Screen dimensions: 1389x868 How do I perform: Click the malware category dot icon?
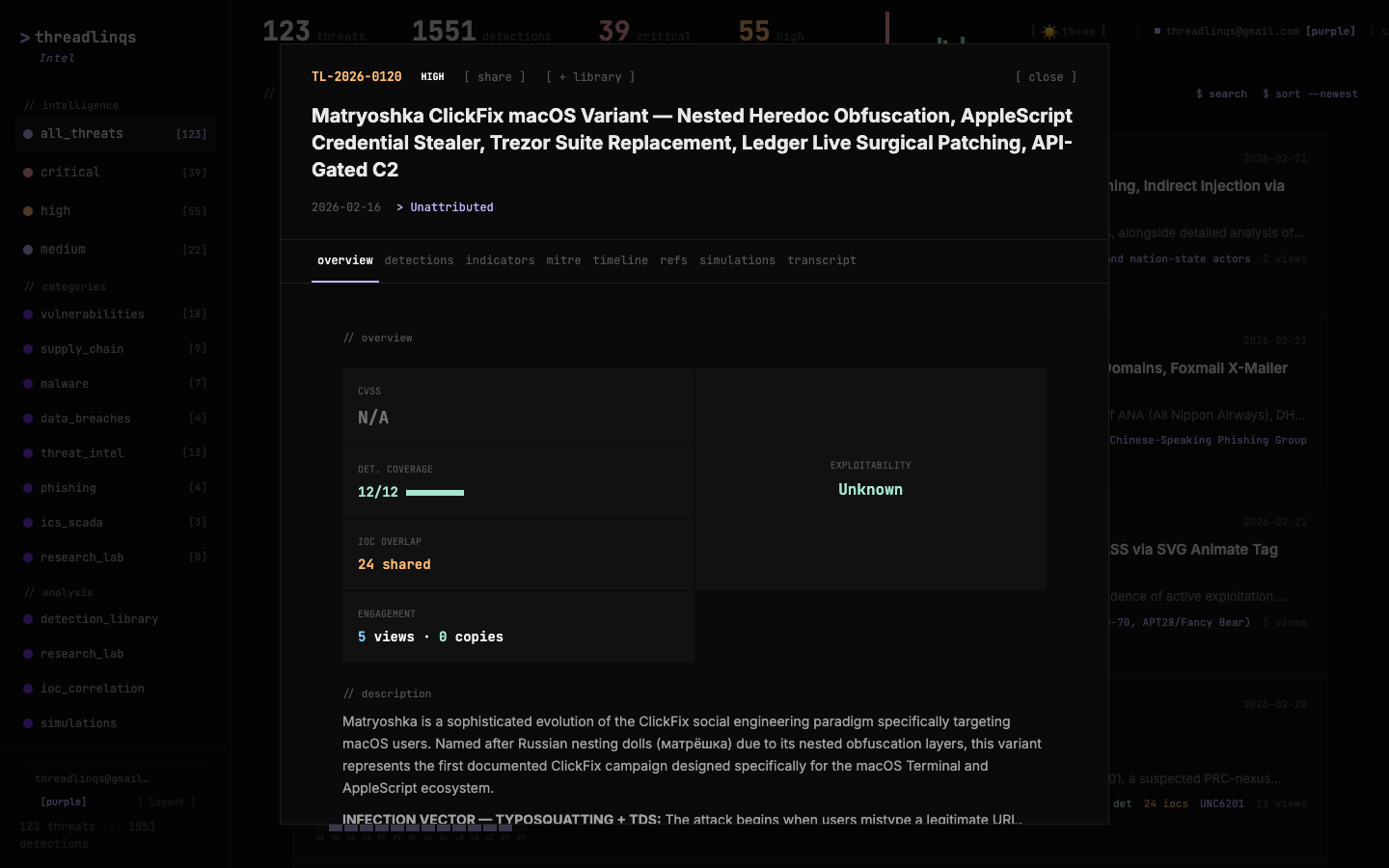click(30, 384)
